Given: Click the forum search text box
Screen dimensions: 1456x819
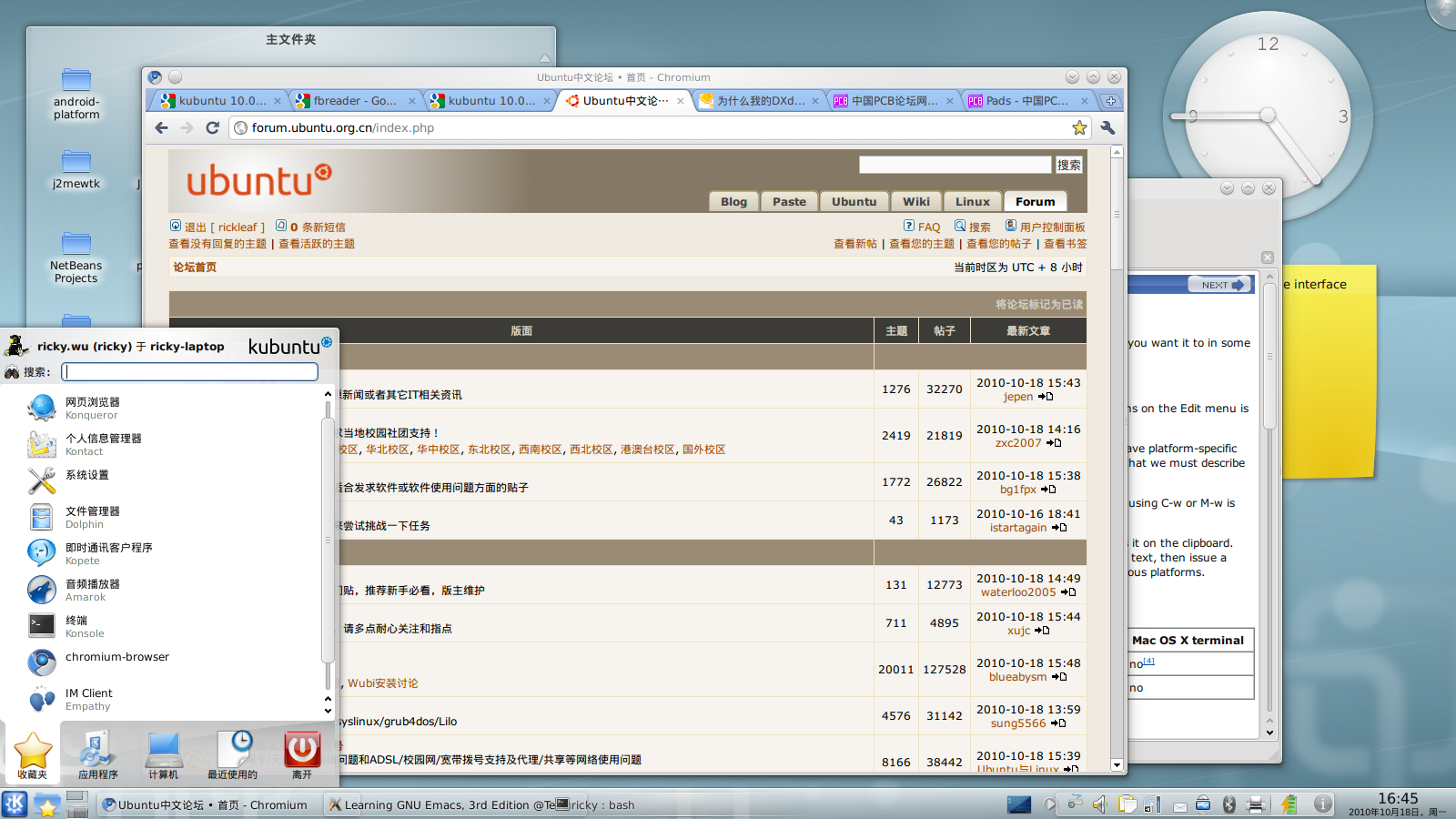Looking at the screenshot, I should click(955, 164).
